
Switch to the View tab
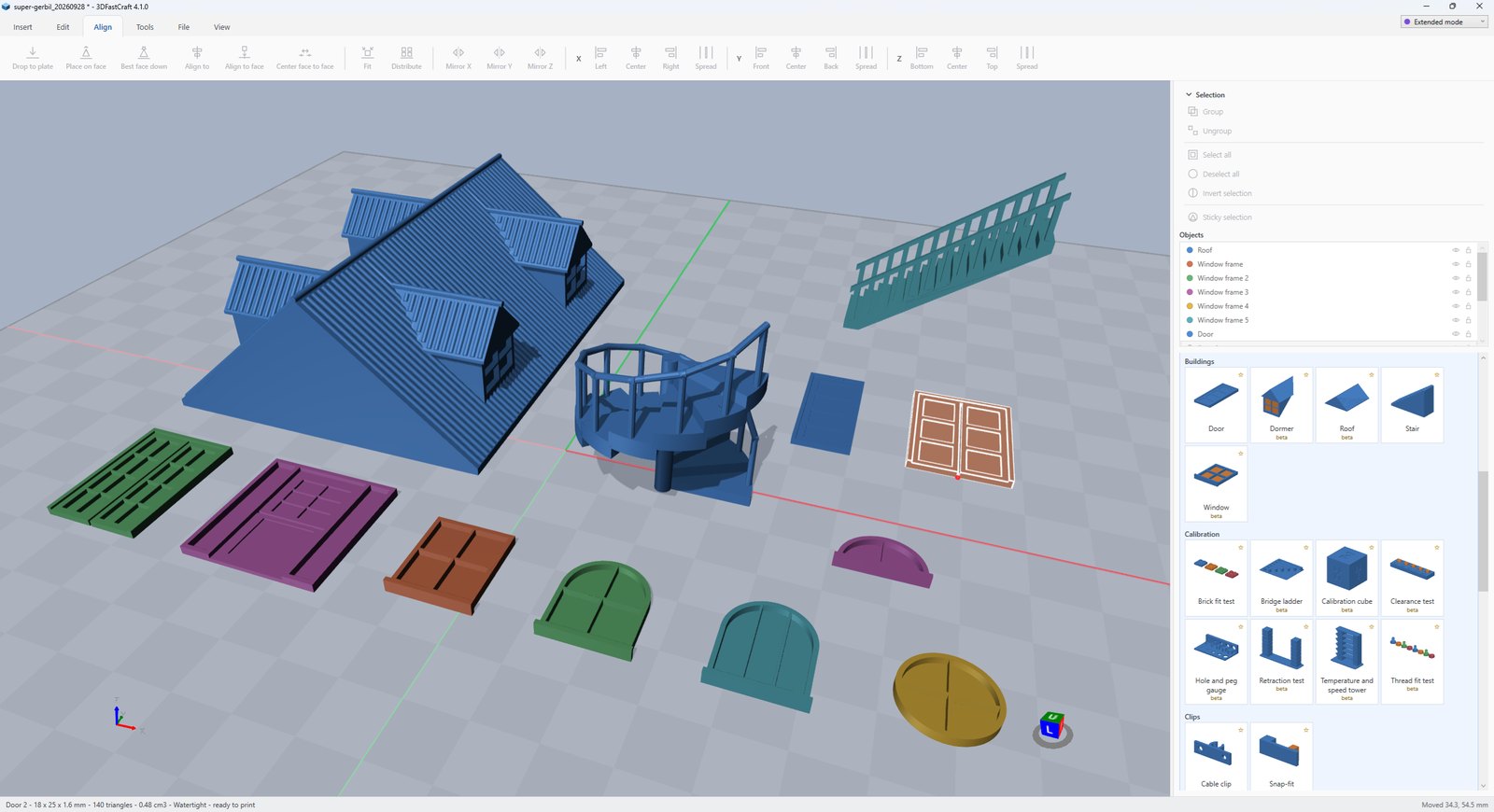pos(221,27)
